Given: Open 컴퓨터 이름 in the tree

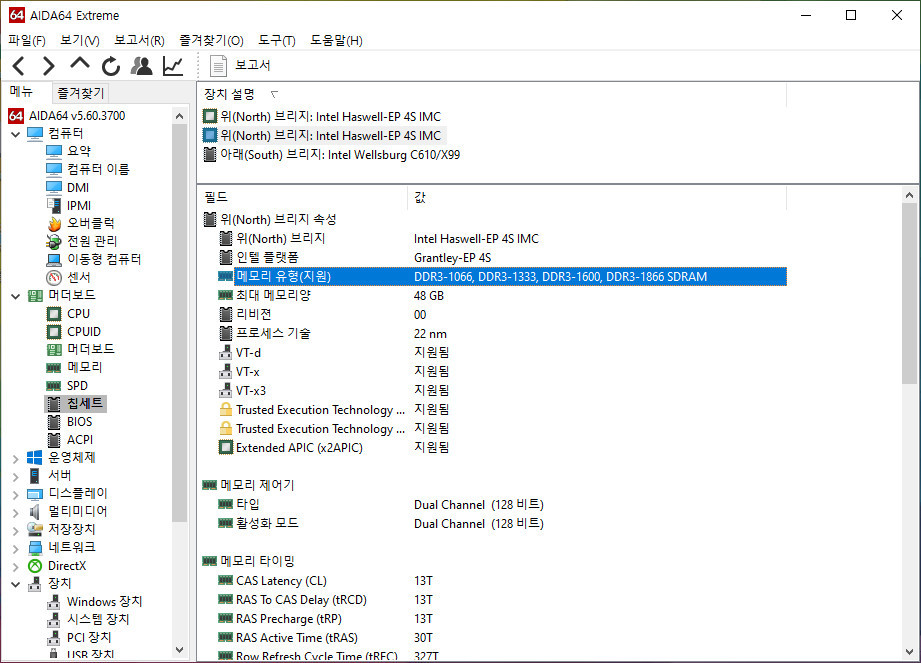Looking at the screenshot, I should [98, 169].
